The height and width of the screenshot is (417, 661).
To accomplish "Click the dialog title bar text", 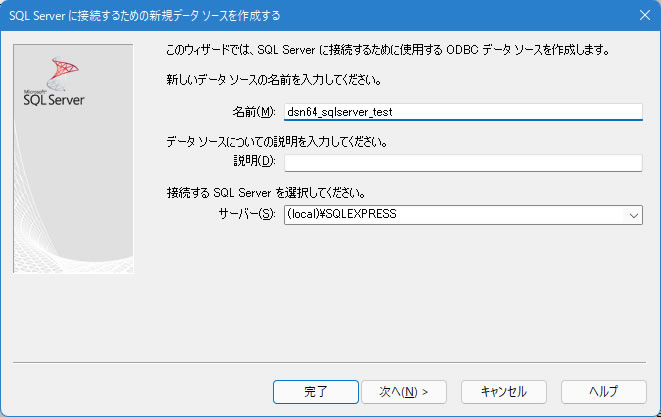I will [x=145, y=15].
